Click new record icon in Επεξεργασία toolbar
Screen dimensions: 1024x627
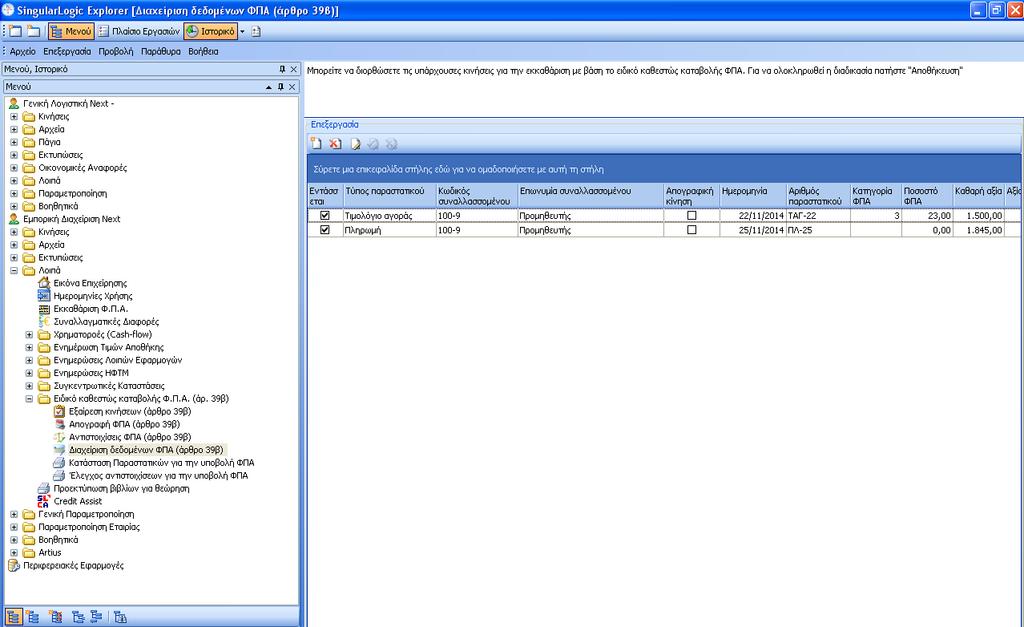pos(316,144)
